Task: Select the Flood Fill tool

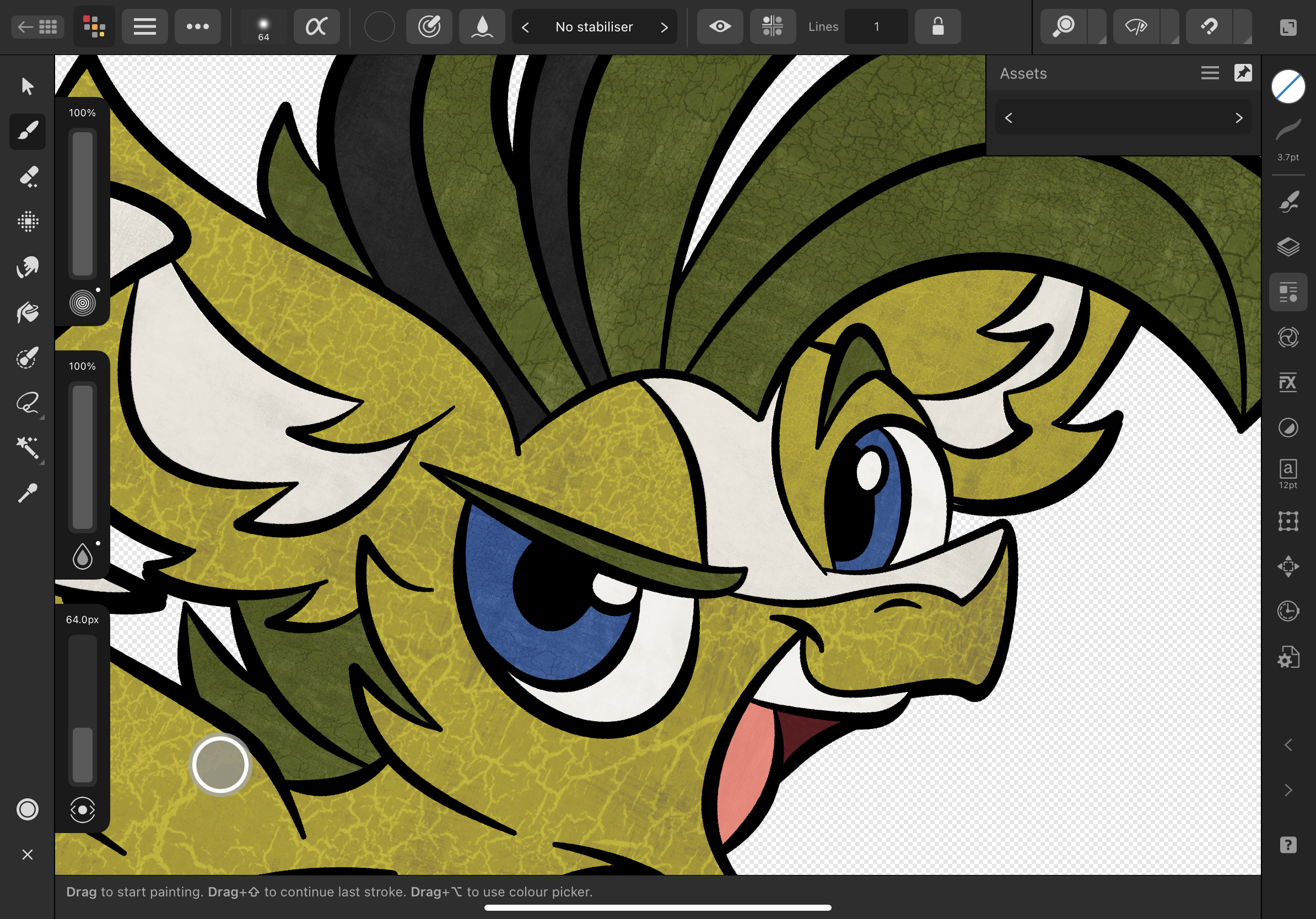Action: tap(28, 312)
